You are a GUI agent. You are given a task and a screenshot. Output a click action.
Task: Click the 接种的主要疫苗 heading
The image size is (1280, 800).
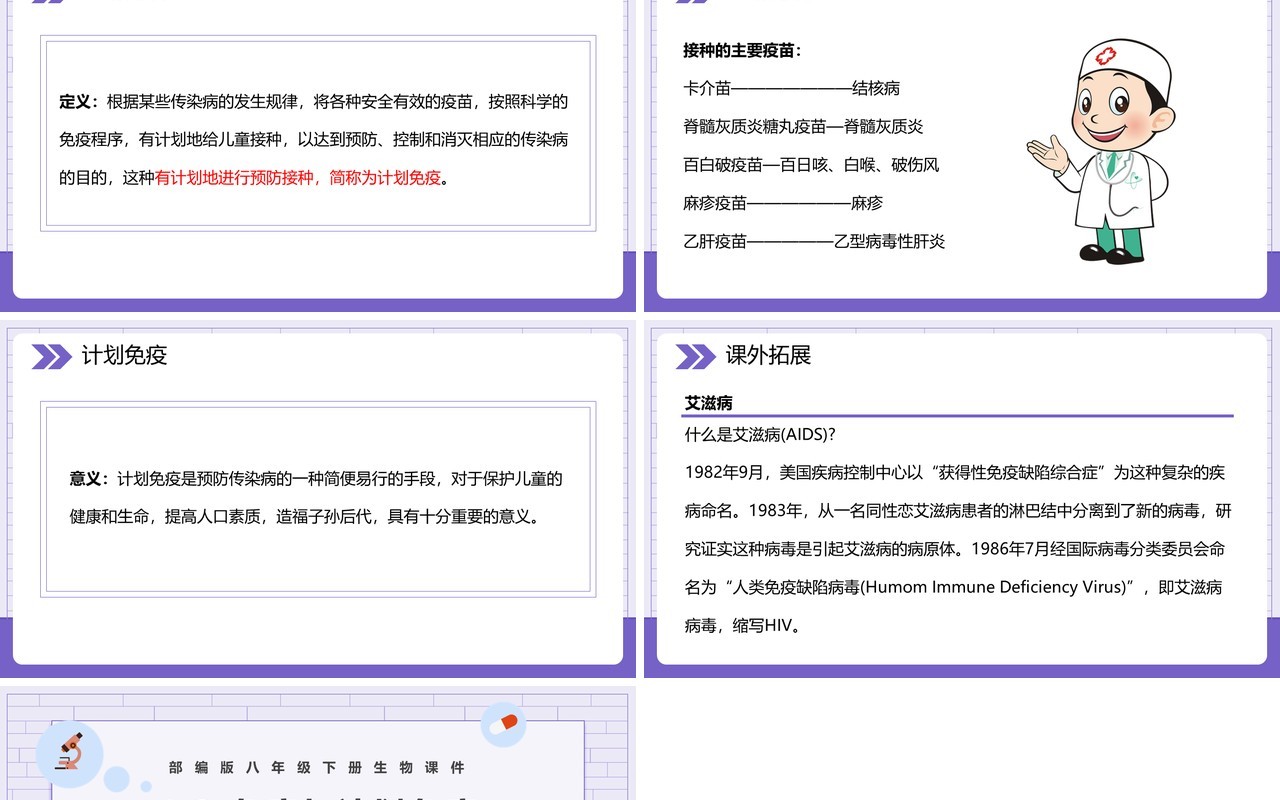[742, 50]
